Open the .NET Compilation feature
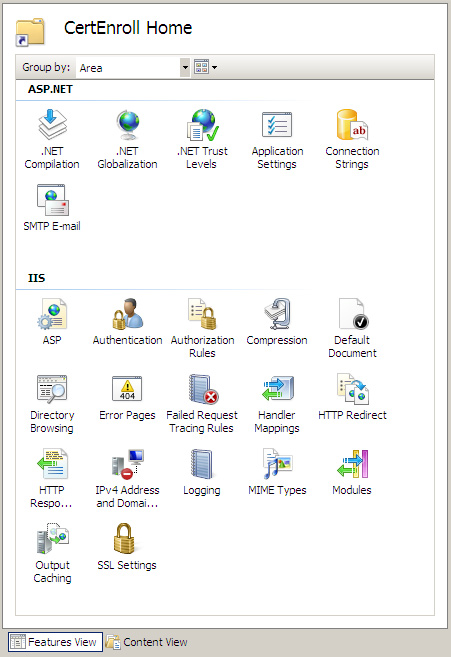Viewport: 451px width, 657px height. (52, 139)
